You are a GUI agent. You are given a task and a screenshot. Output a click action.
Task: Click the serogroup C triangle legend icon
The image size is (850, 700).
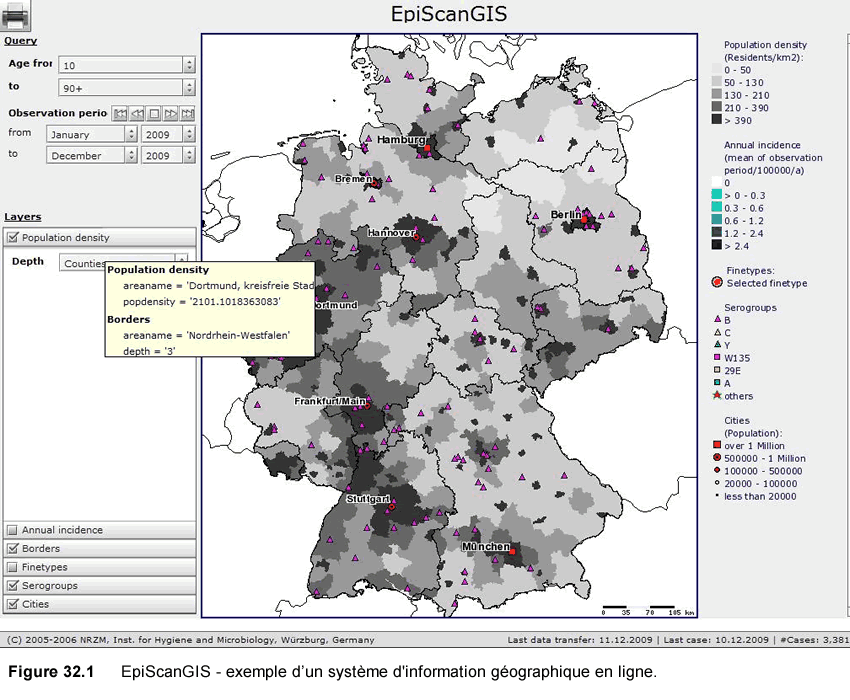[717, 332]
